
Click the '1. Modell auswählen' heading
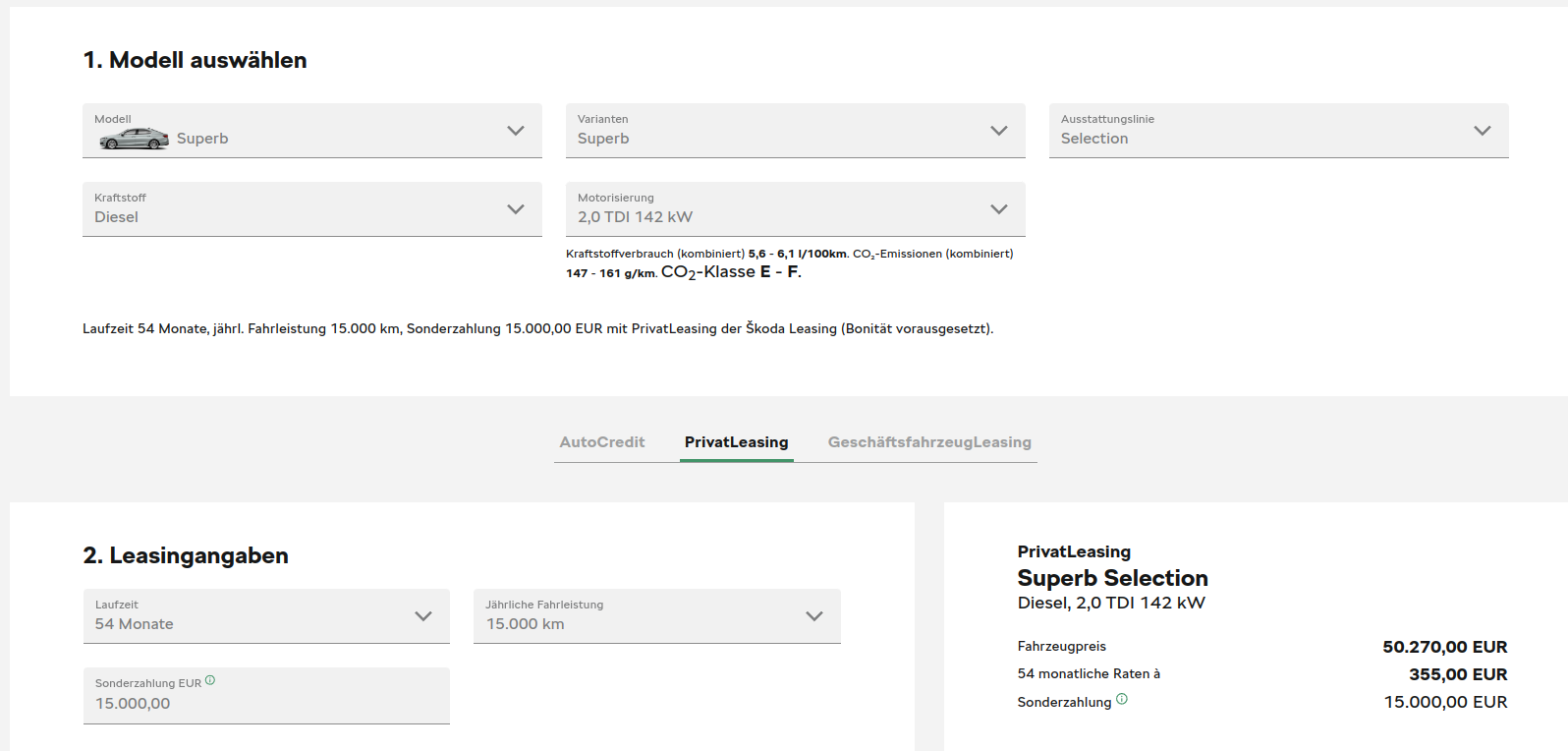pyautogui.click(x=196, y=60)
